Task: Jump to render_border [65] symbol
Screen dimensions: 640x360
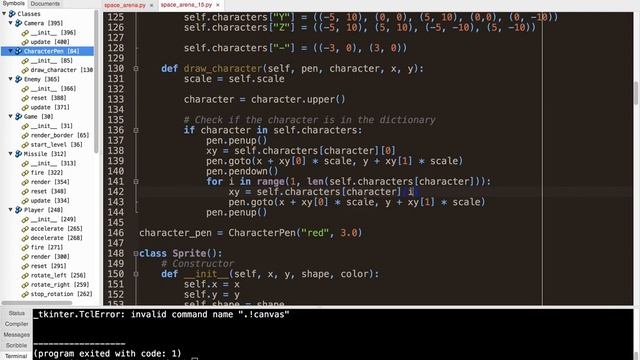Action: click(60, 135)
